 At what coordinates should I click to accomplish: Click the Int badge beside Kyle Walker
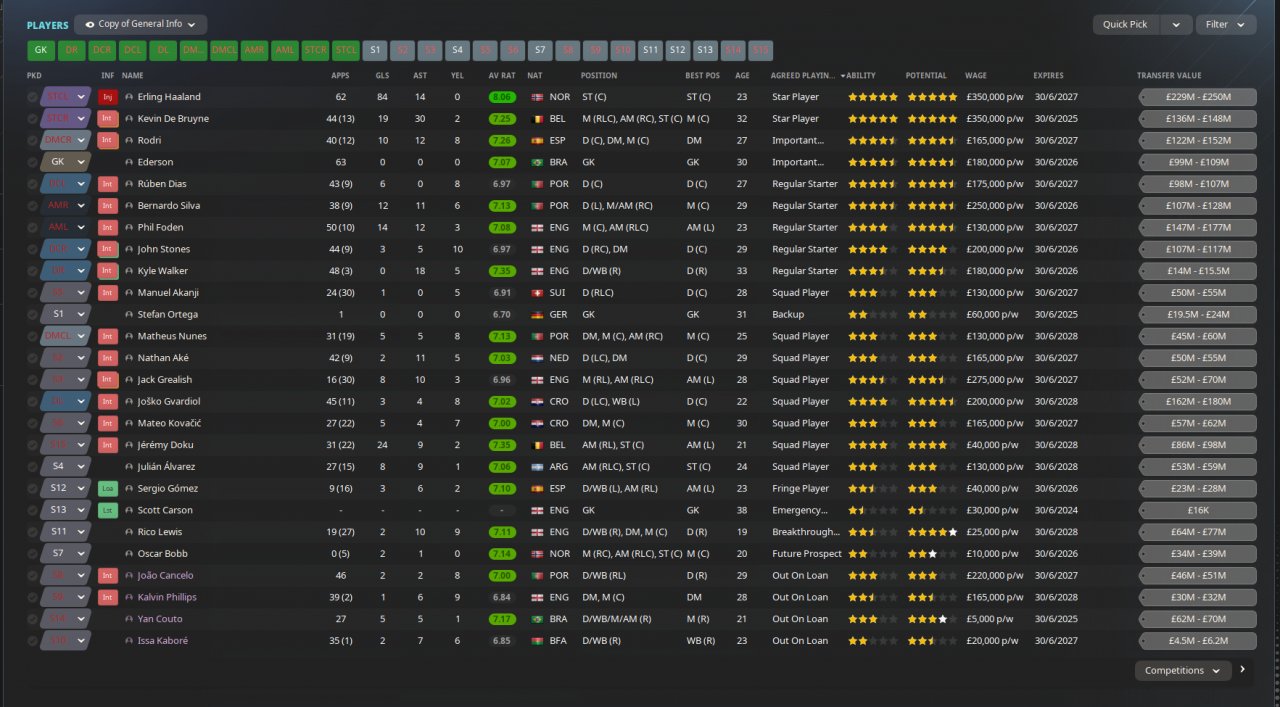(x=108, y=271)
